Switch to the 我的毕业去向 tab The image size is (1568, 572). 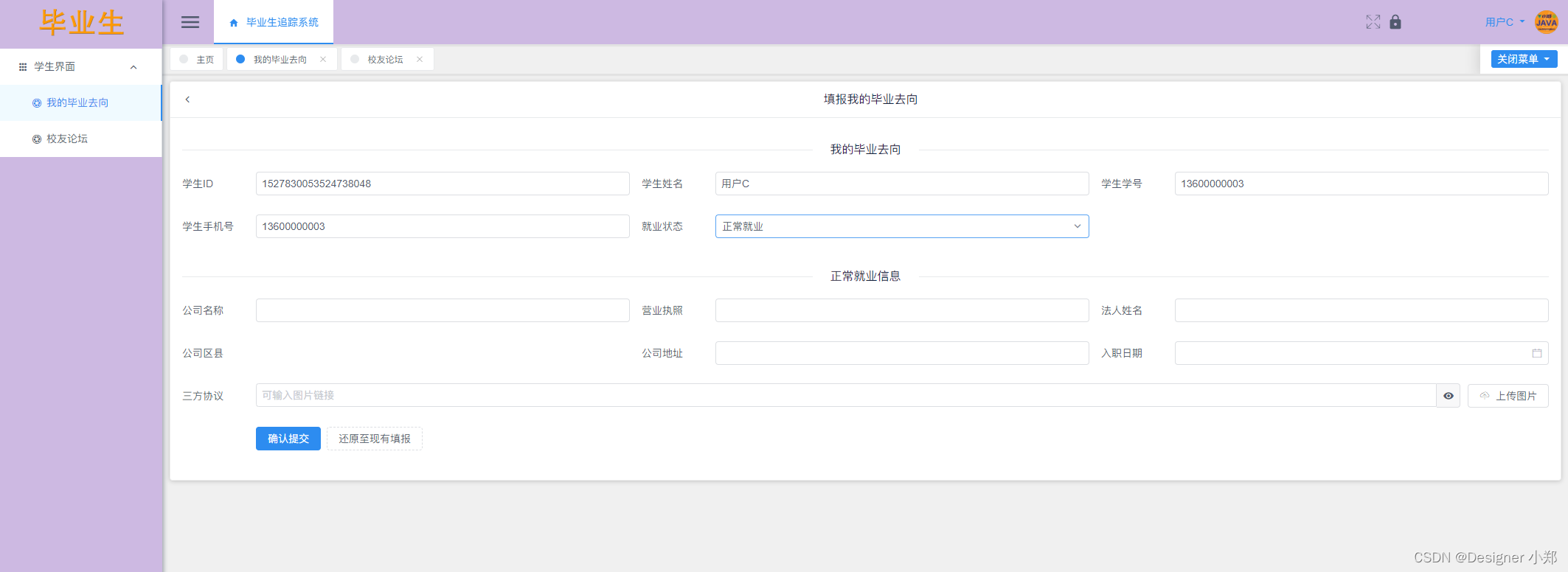pyautogui.click(x=281, y=59)
